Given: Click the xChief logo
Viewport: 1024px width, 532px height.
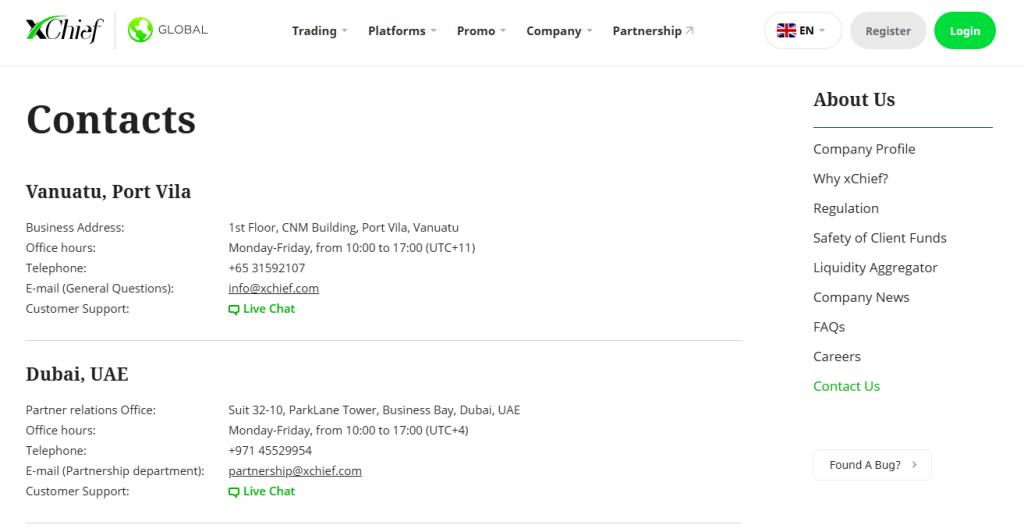Looking at the screenshot, I should [64, 30].
